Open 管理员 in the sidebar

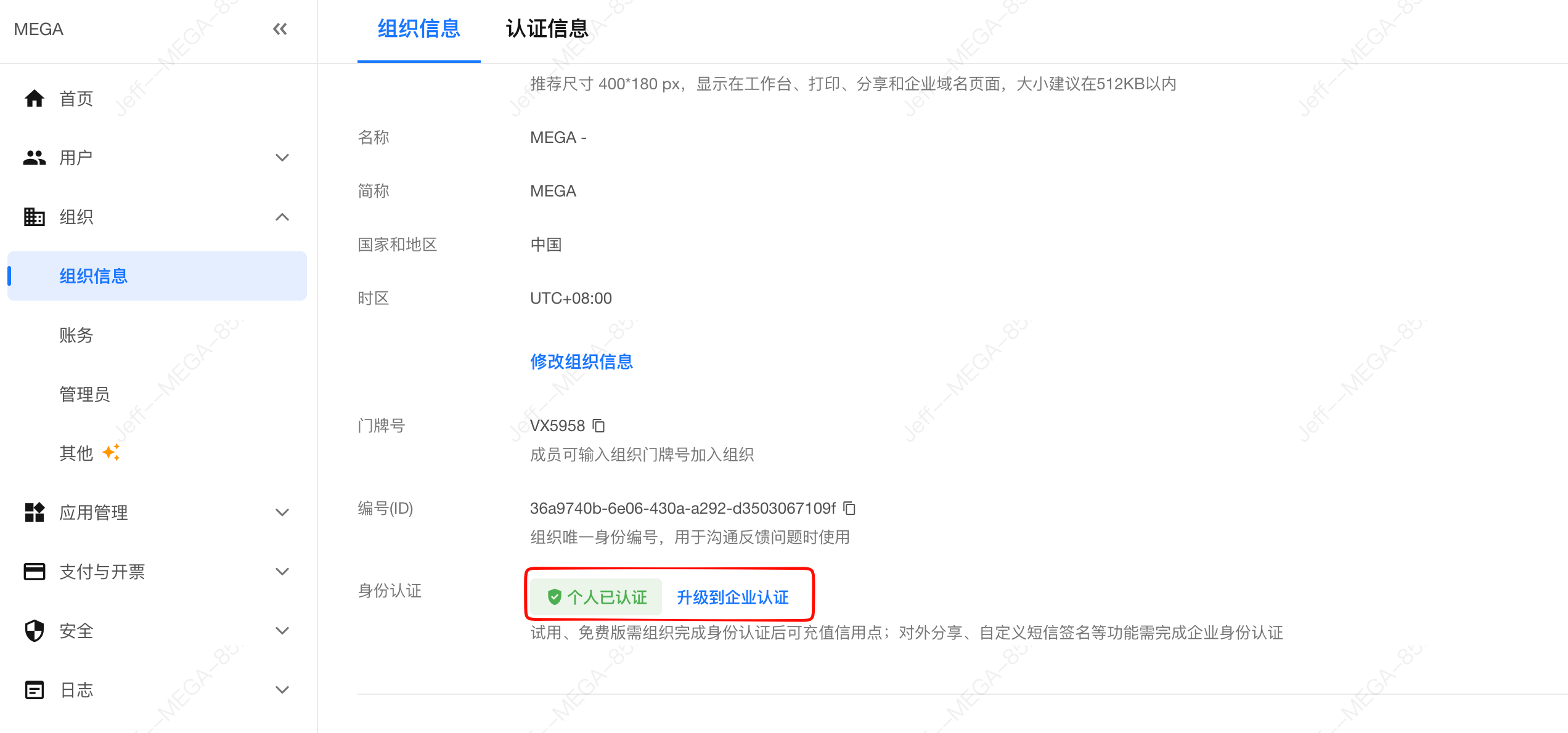pos(84,394)
